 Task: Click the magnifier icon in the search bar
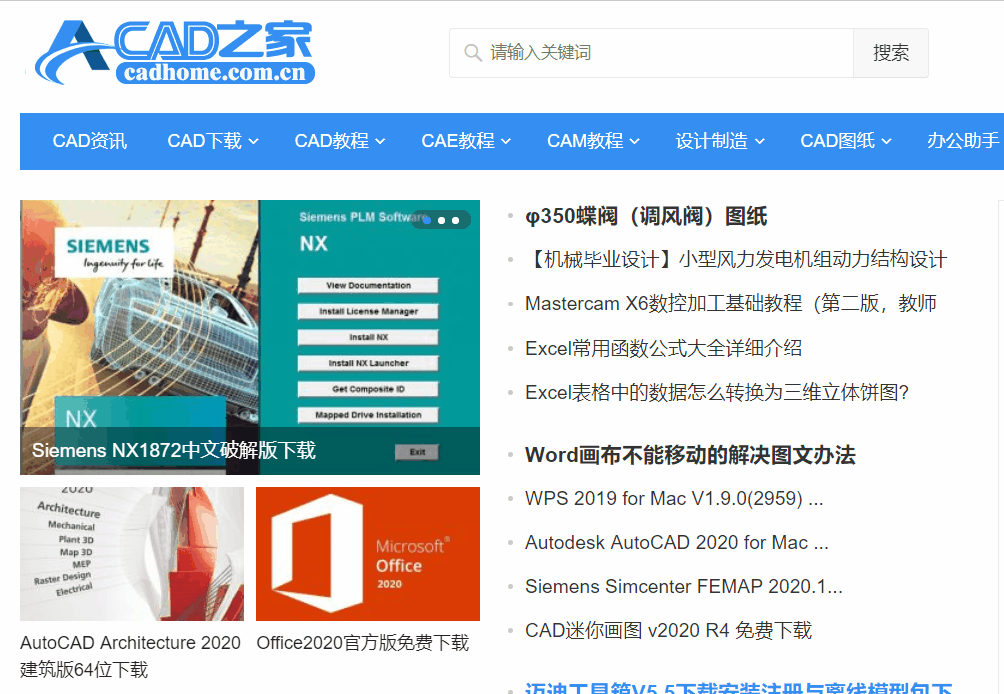click(470, 53)
